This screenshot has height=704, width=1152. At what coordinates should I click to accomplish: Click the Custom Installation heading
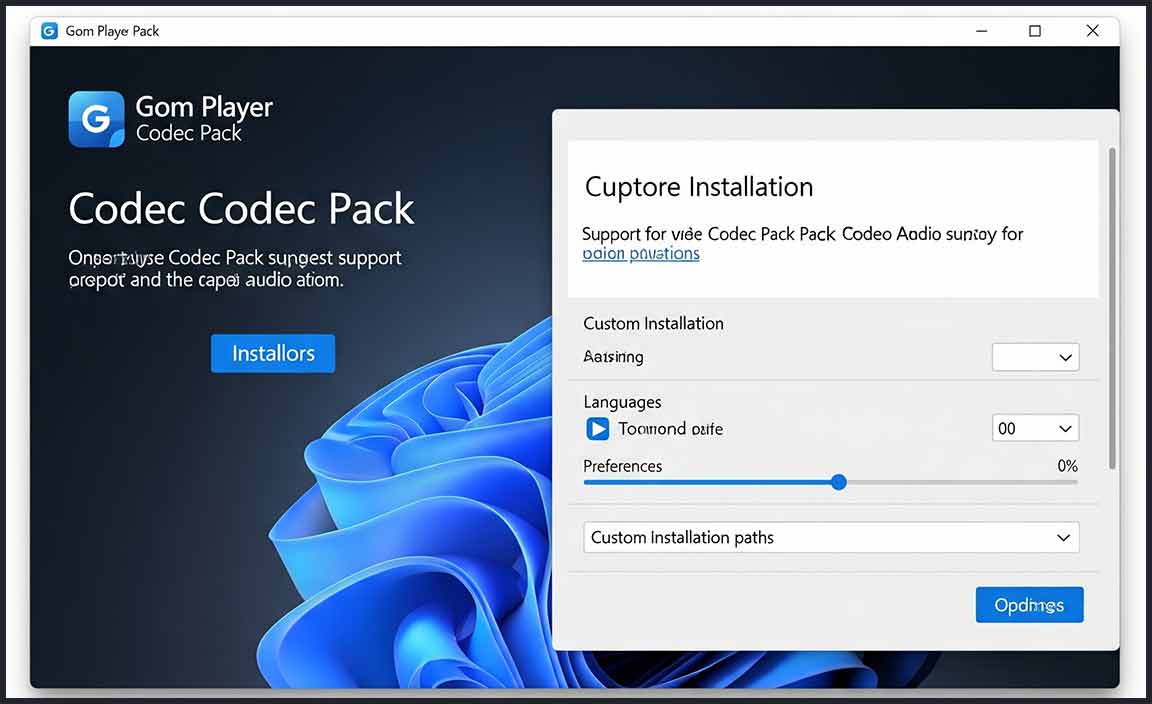pyautogui.click(x=653, y=323)
